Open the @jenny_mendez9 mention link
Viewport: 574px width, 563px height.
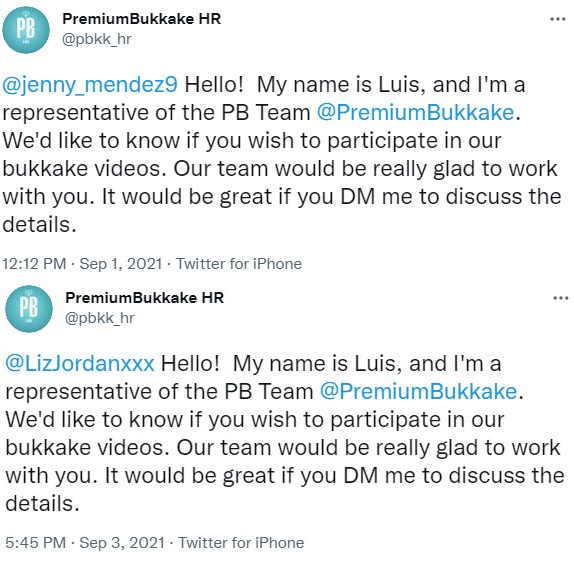(x=90, y=85)
